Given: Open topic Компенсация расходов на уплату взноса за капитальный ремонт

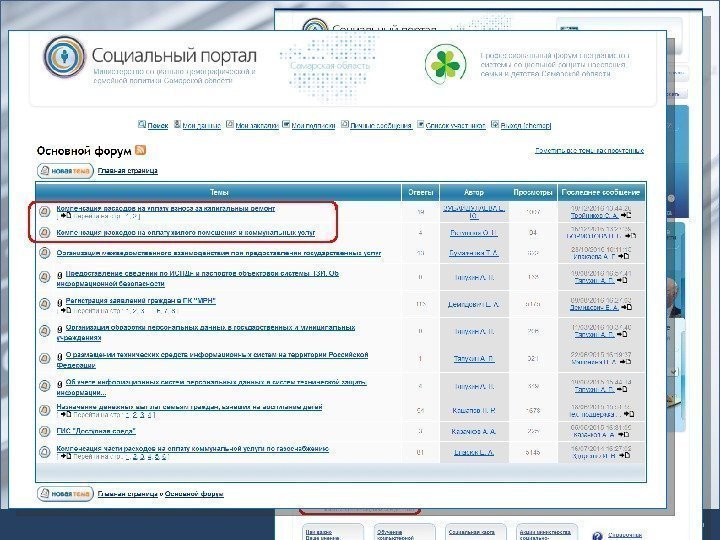Looking at the screenshot, I should coord(166,208).
